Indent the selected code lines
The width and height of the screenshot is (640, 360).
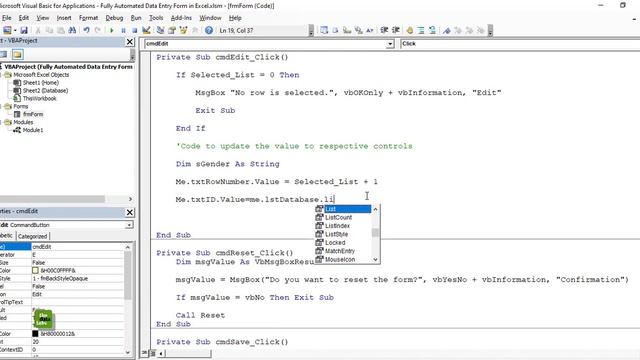[384, 30]
